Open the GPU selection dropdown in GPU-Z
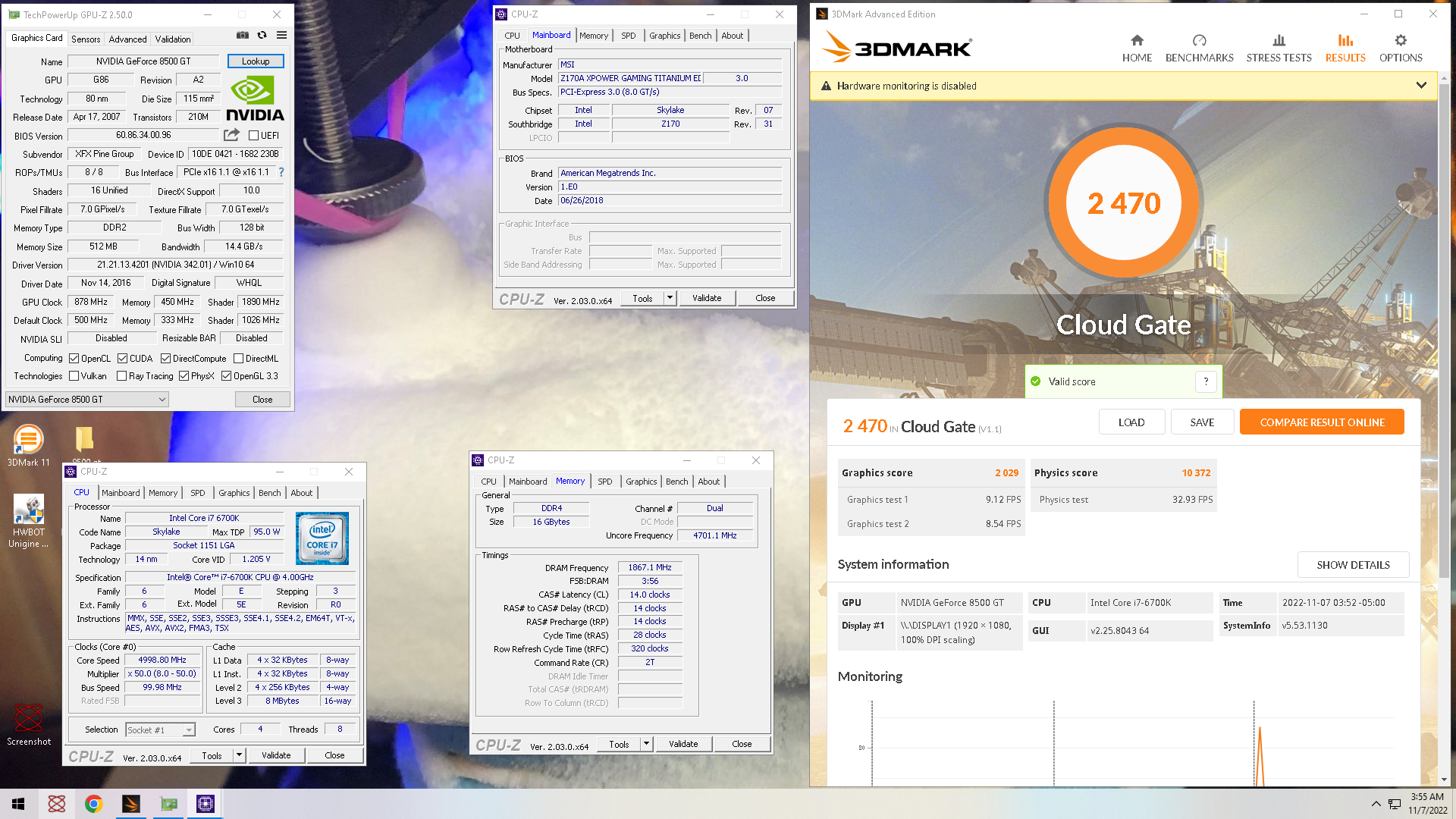The image size is (1456, 819). [x=87, y=400]
